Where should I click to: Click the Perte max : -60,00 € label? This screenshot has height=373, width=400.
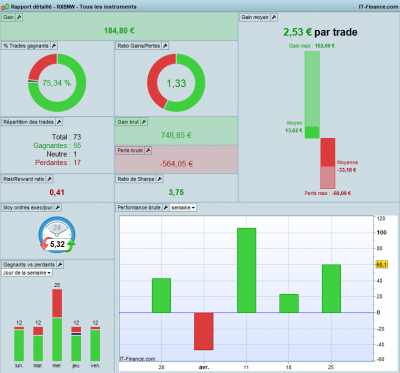[x=328, y=193]
